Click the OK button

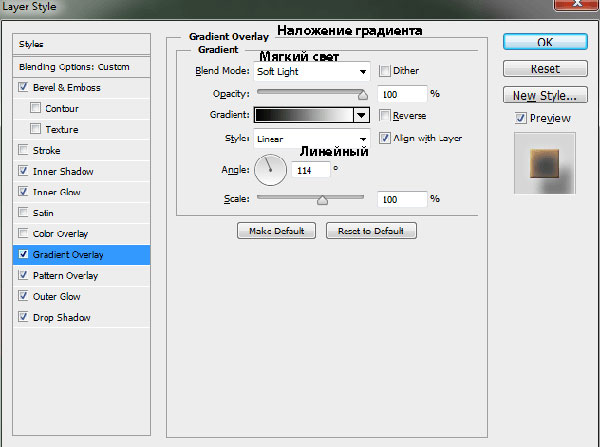(545, 42)
